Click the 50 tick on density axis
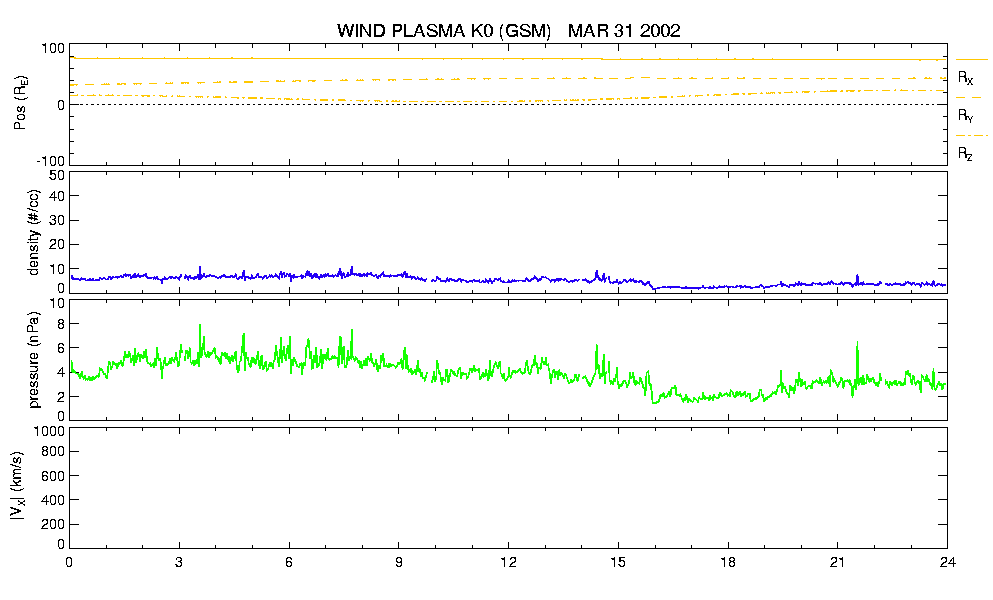The width and height of the screenshot is (993, 600). (57, 175)
